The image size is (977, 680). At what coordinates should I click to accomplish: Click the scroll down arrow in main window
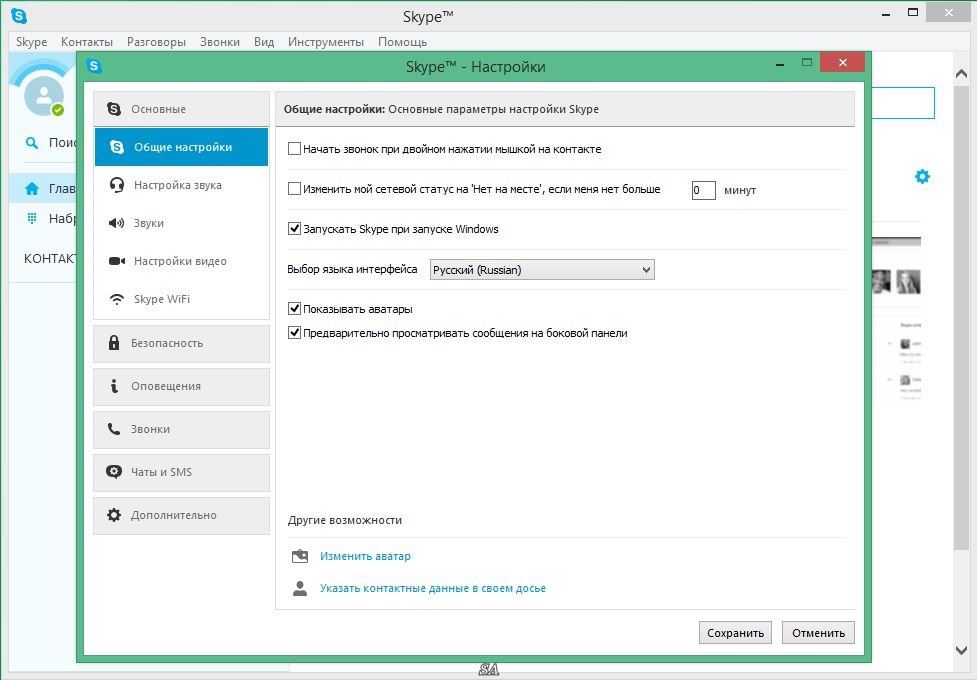coord(961,650)
